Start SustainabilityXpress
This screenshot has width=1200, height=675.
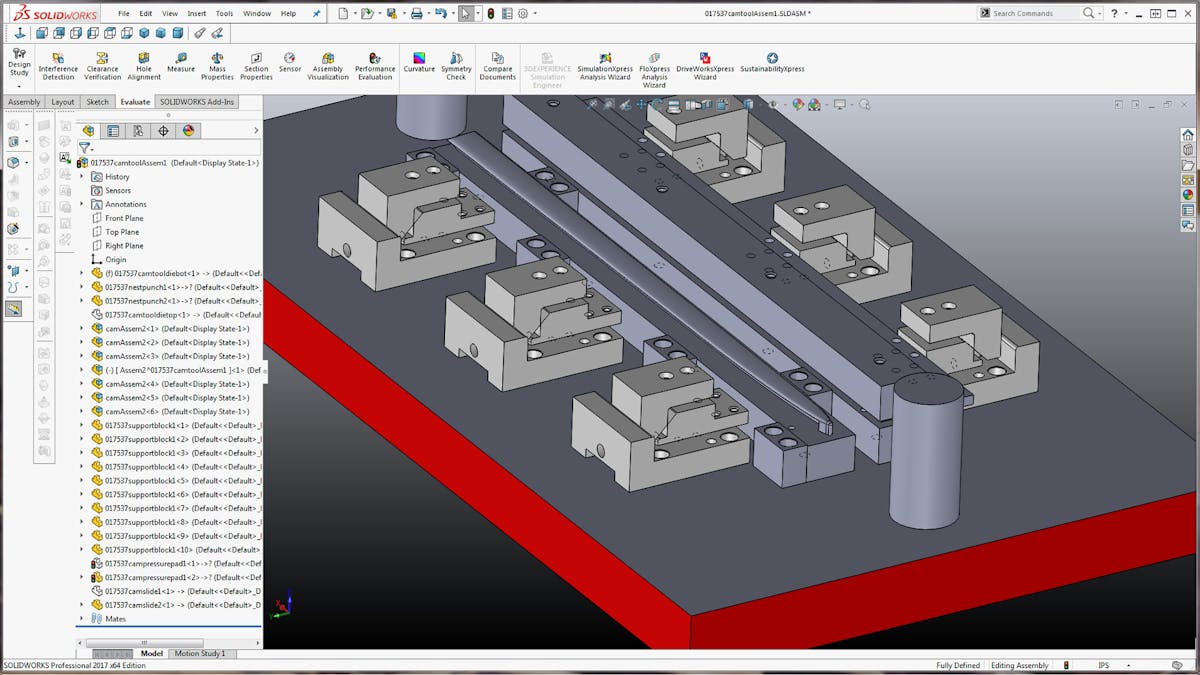tap(772, 63)
